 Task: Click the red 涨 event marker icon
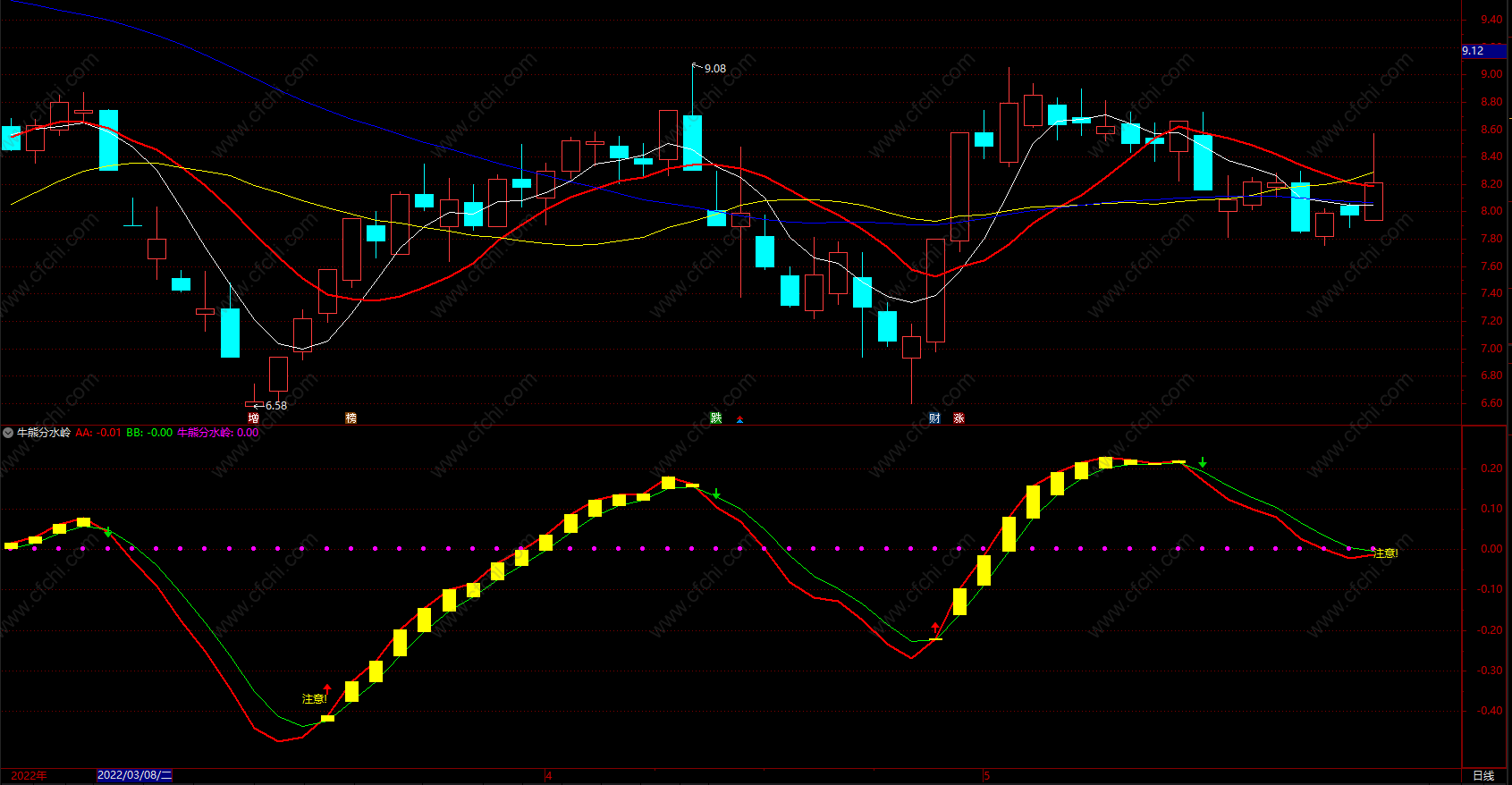point(959,418)
